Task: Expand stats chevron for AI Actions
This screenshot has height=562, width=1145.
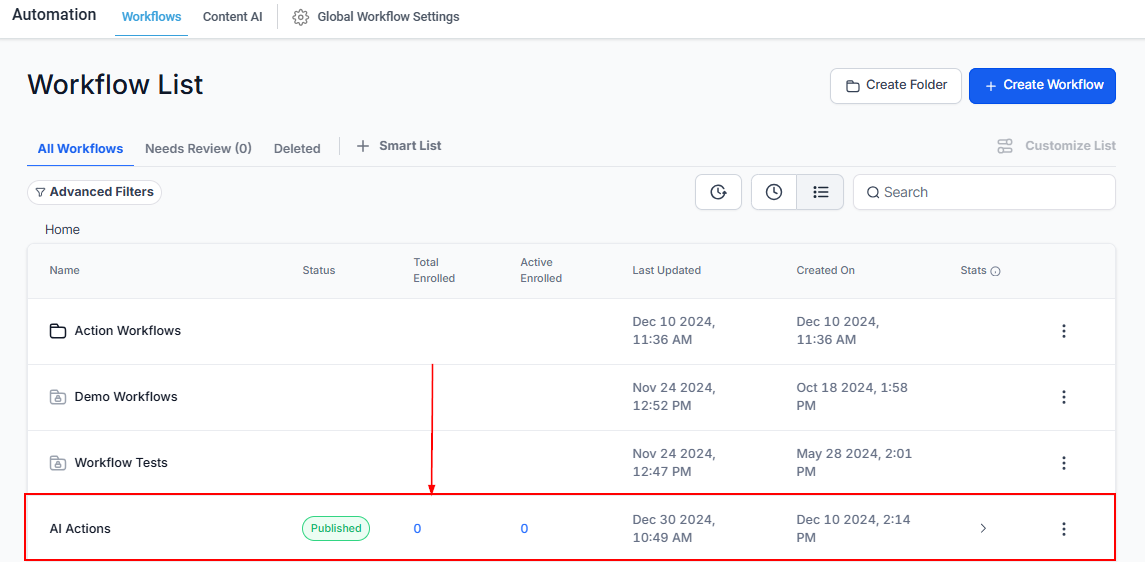Action: [x=983, y=529]
